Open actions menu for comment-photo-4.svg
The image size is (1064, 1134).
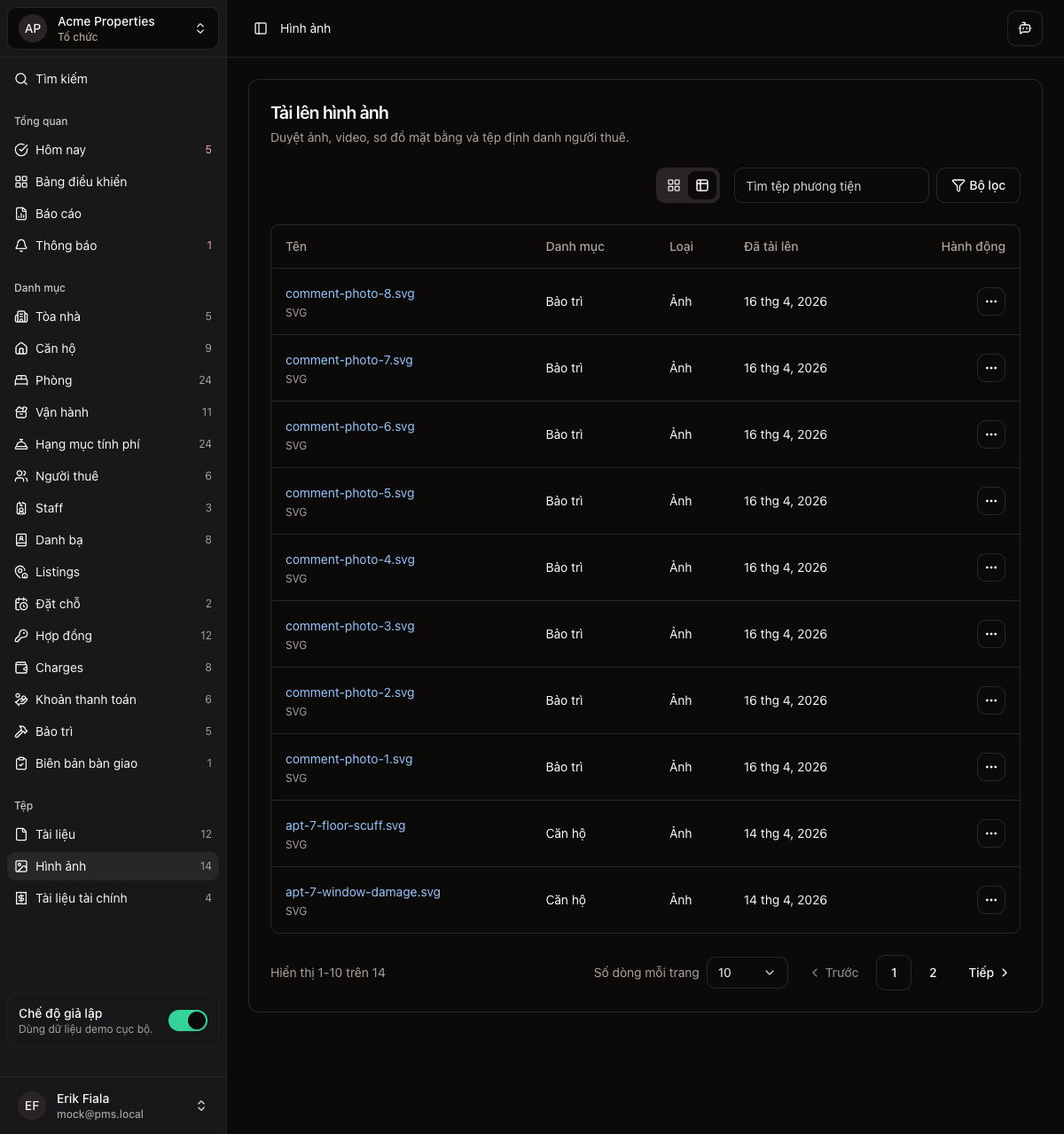[990, 567]
